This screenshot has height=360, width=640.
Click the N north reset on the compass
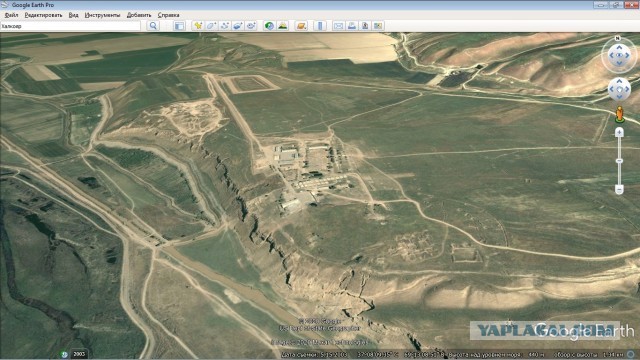618,38
